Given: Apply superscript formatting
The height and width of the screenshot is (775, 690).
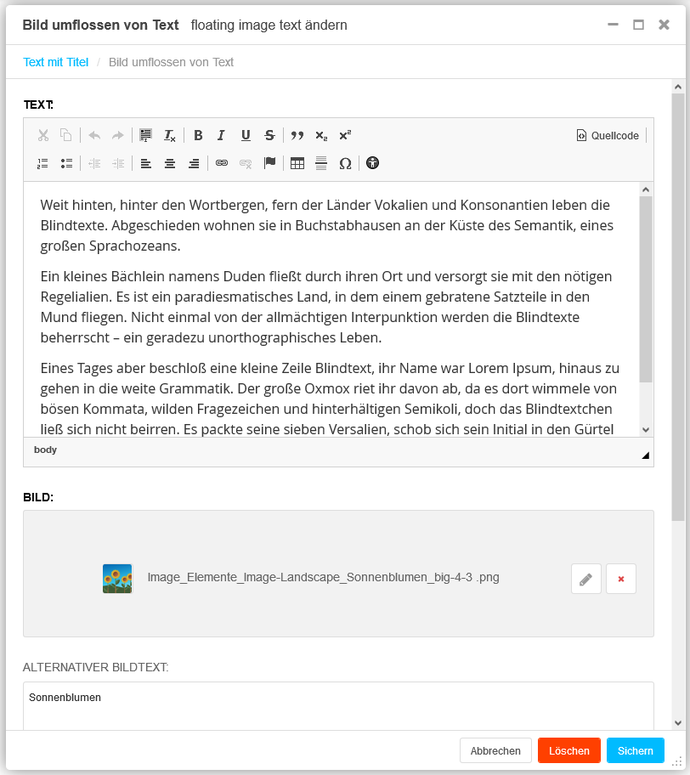Looking at the screenshot, I should point(345,135).
